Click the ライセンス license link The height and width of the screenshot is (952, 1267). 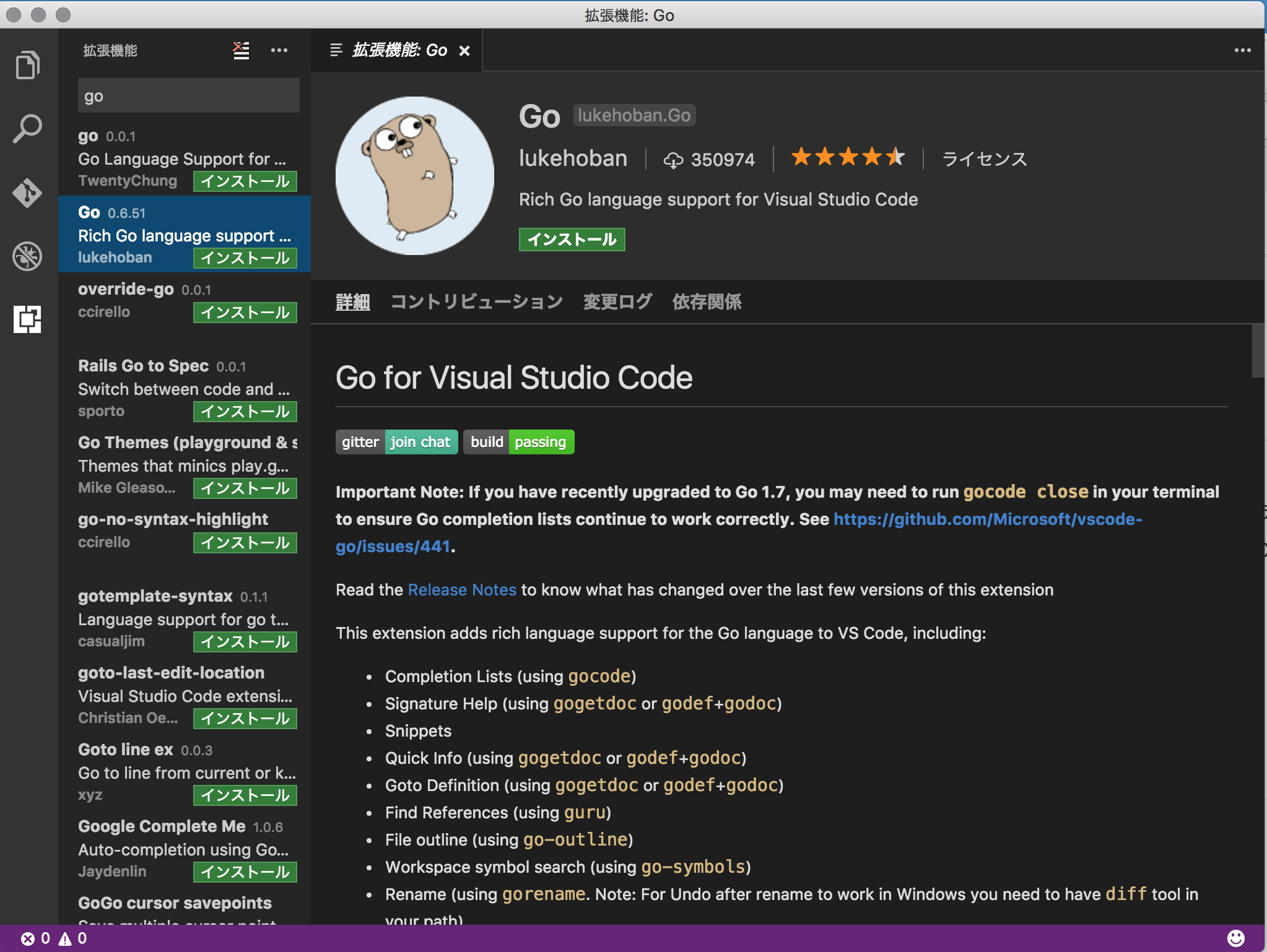coord(984,159)
